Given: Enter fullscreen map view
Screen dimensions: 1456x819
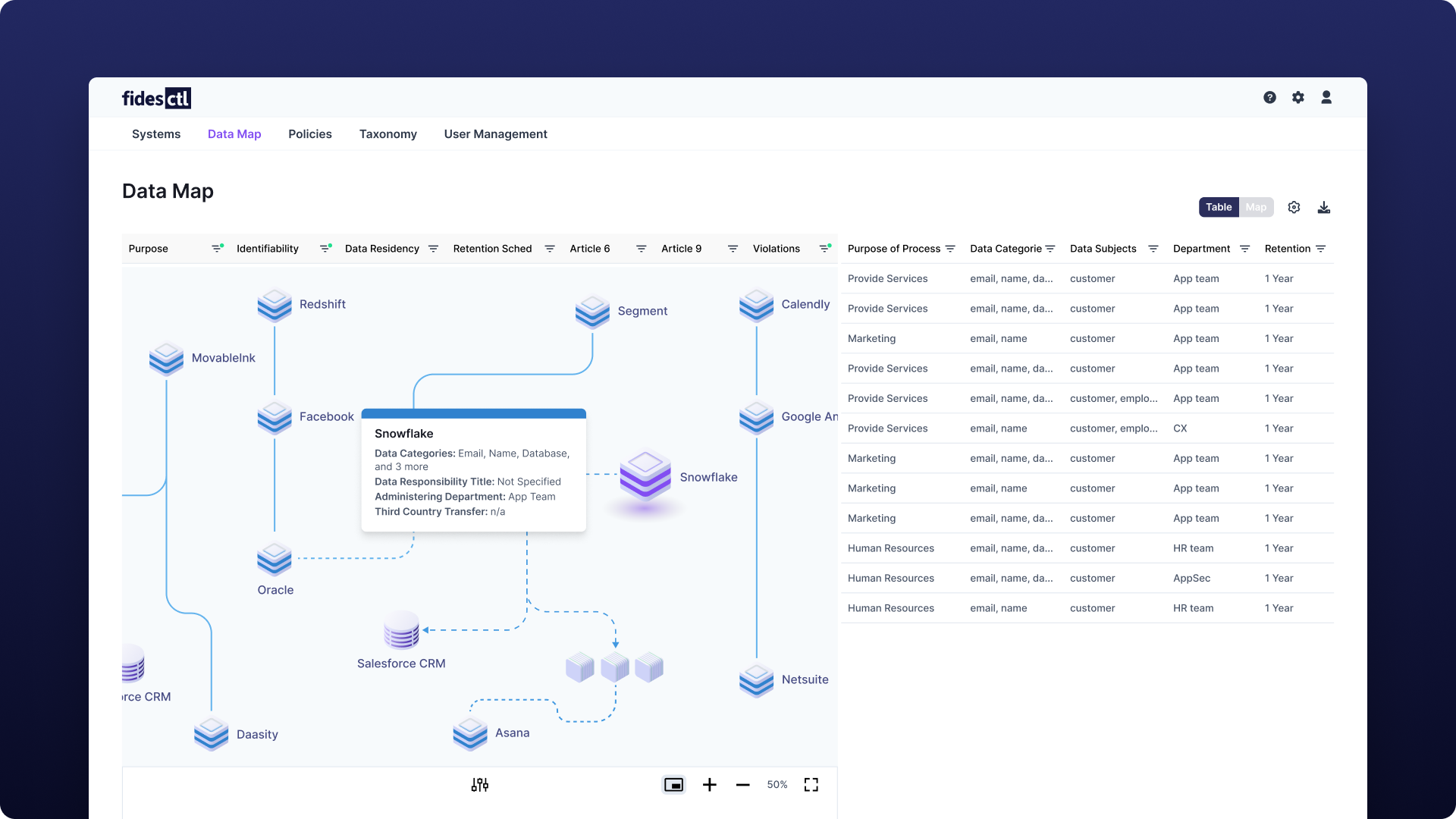Looking at the screenshot, I should coord(811,785).
